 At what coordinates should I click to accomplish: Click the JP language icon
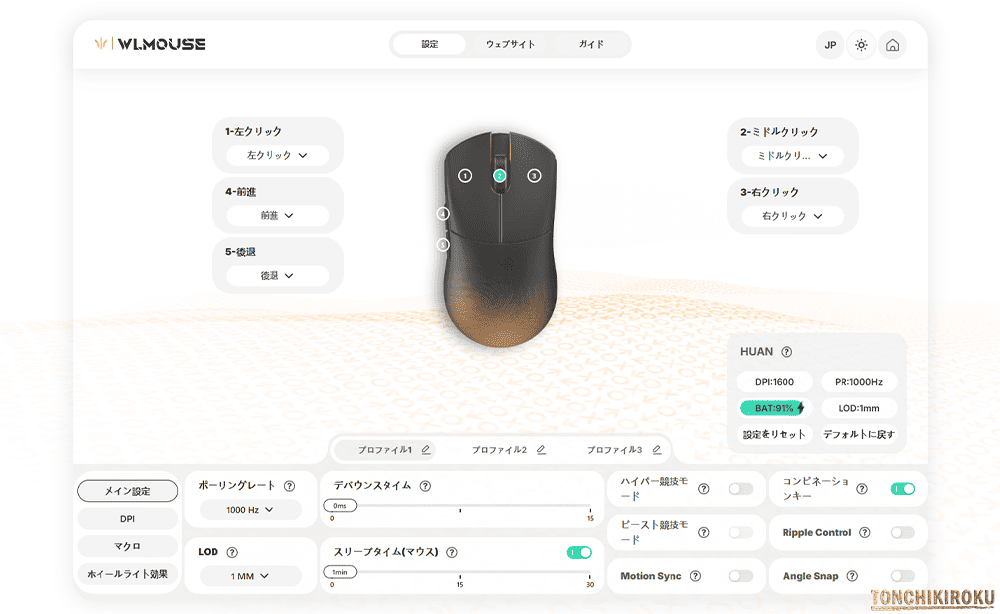[x=829, y=45]
